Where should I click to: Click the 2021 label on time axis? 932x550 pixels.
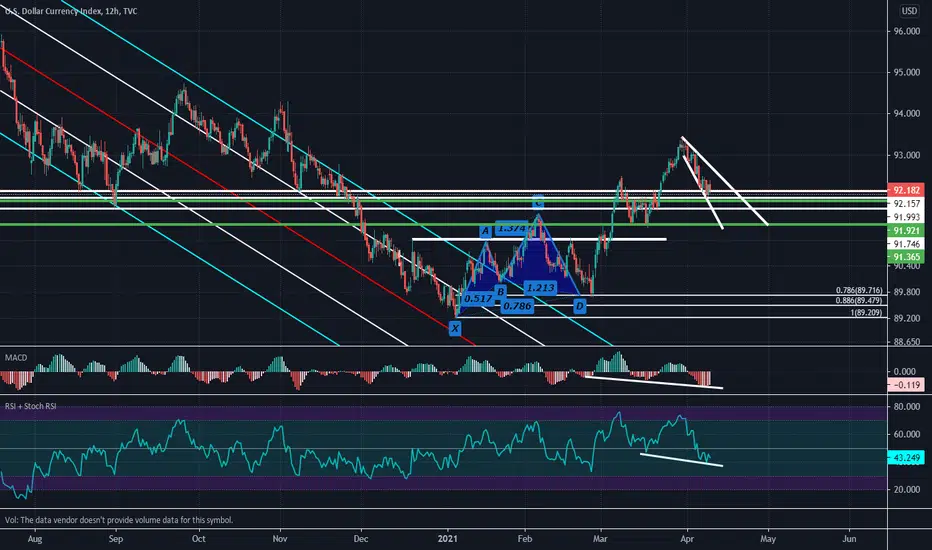(x=448, y=539)
